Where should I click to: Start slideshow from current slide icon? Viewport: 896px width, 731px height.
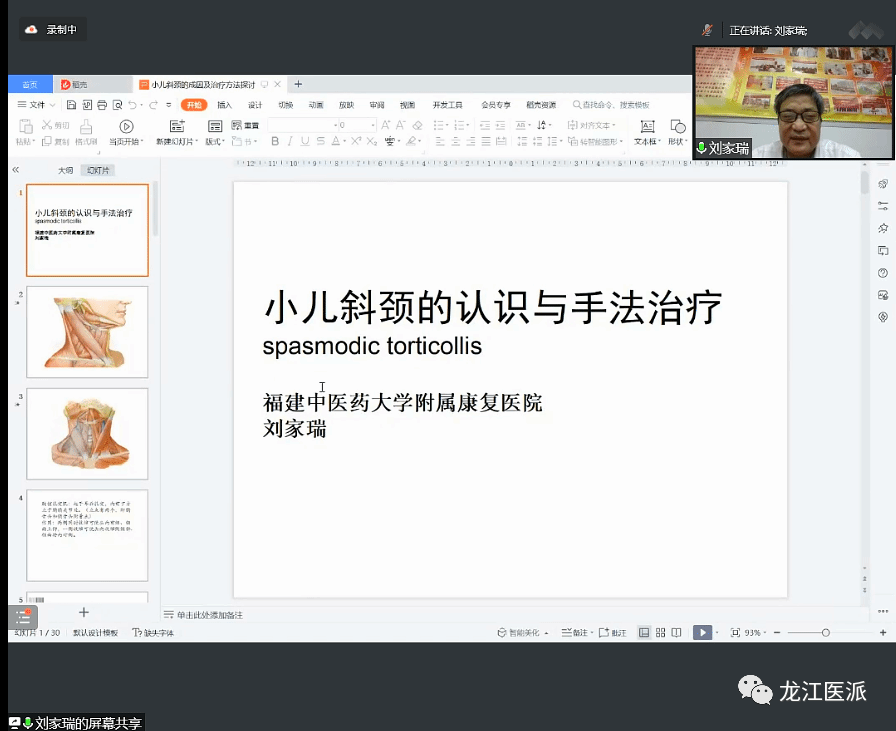point(126,127)
